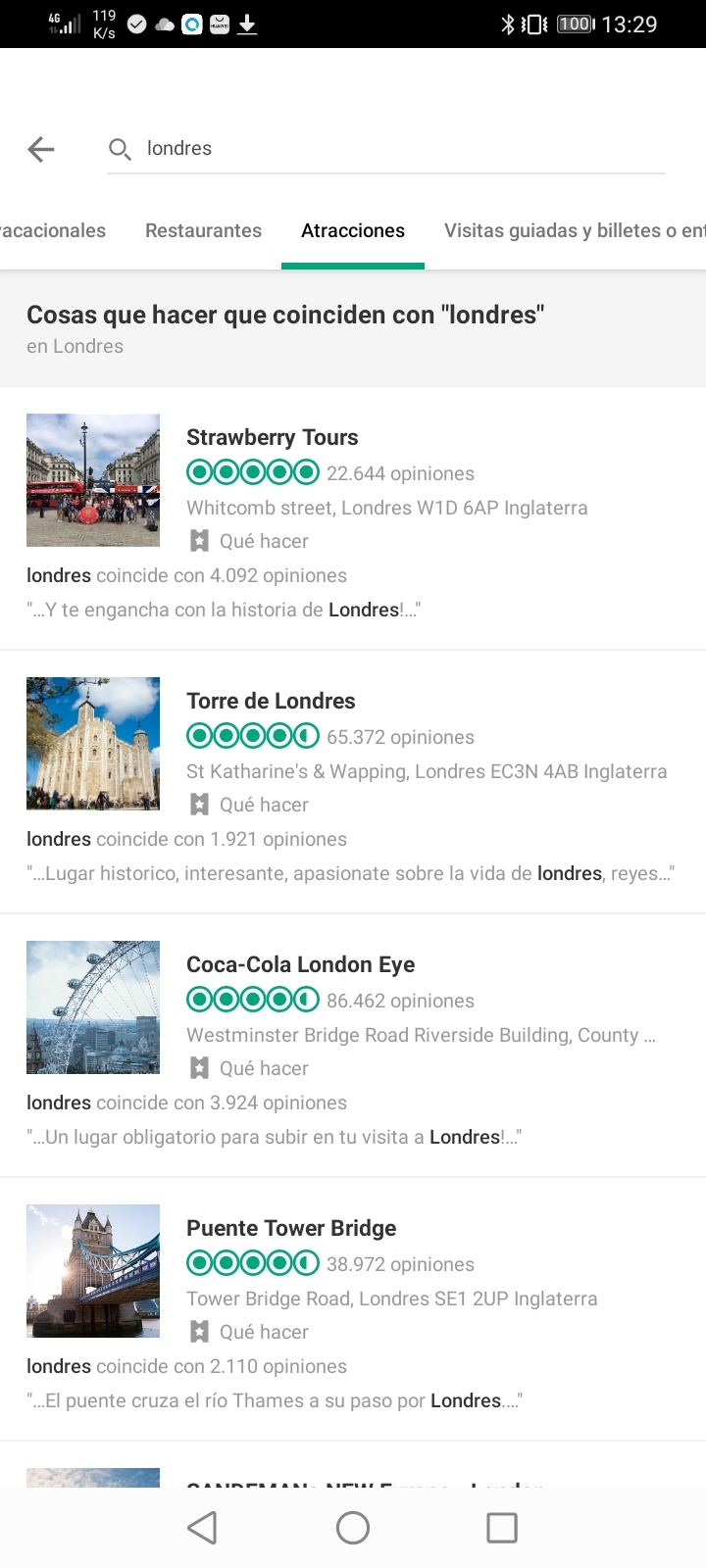Tap the bookmark icon under Strawberry Tours
The image size is (706, 1568).
(x=199, y=541)
